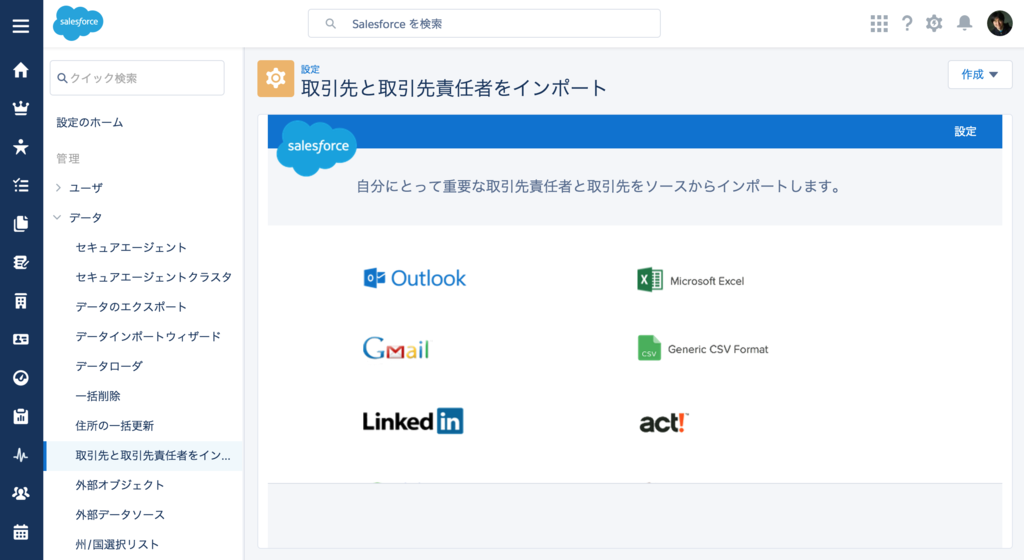
Task: Import contacts from Outlook
Action: pyautogui.click(x=415, y=278)
